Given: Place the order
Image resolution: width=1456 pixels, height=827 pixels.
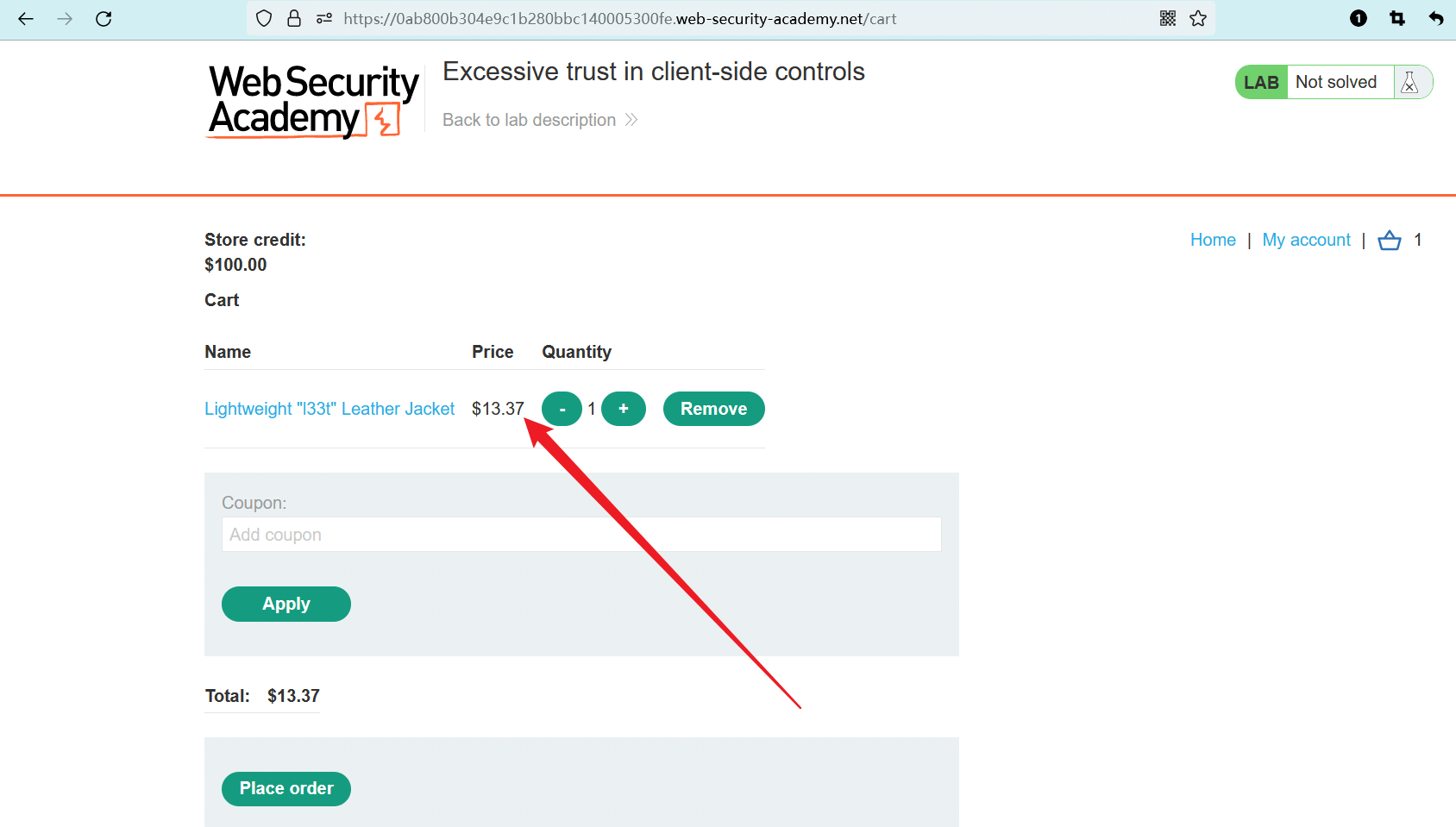Looking at the screenshot, I should (286, 788).
